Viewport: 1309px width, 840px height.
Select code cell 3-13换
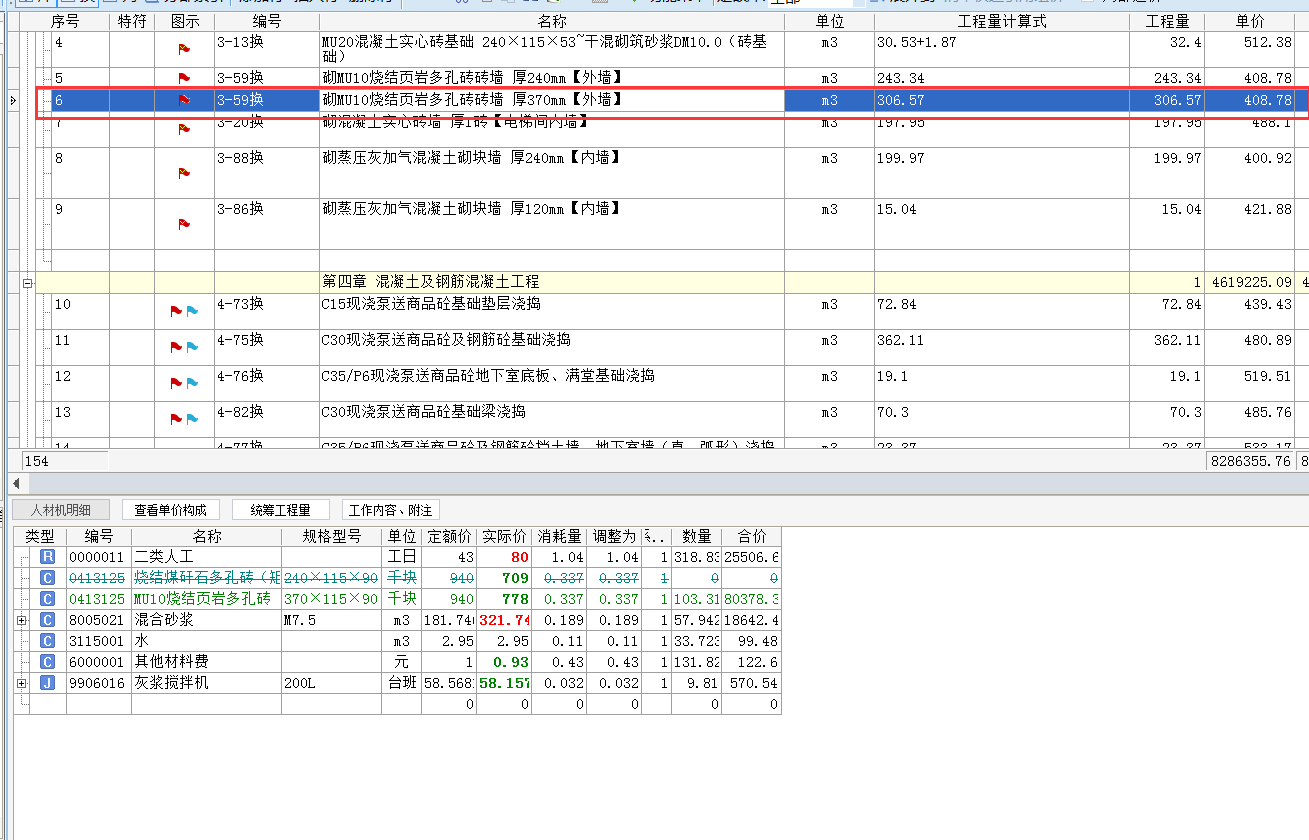pos(267,50)
